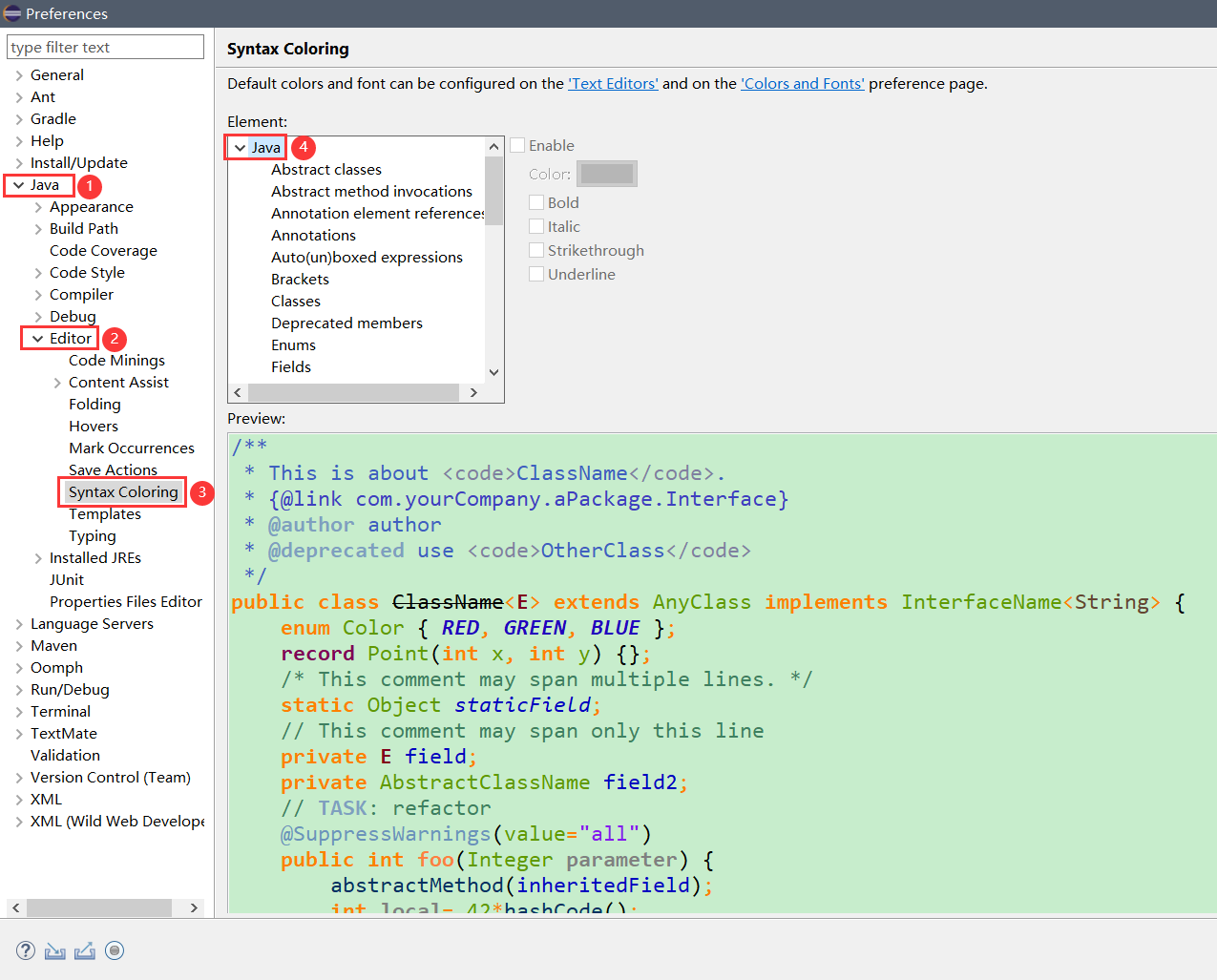Select 'Annotations' in the Element list
Image resolution: width=1217 pixels, height=980 pixels.
pos(313,235)
